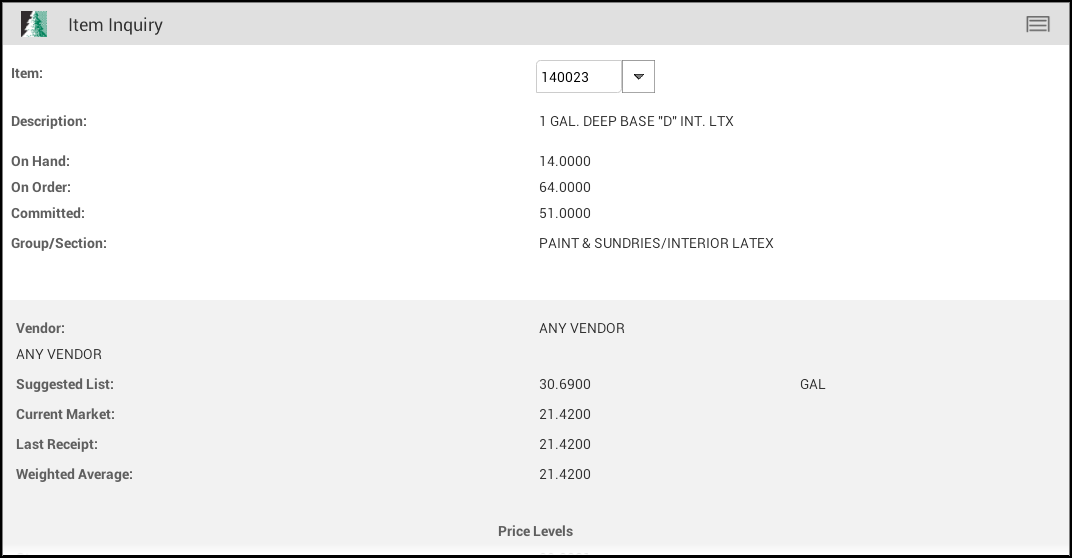Click the pine tree app logo icon

pos(34,25)
